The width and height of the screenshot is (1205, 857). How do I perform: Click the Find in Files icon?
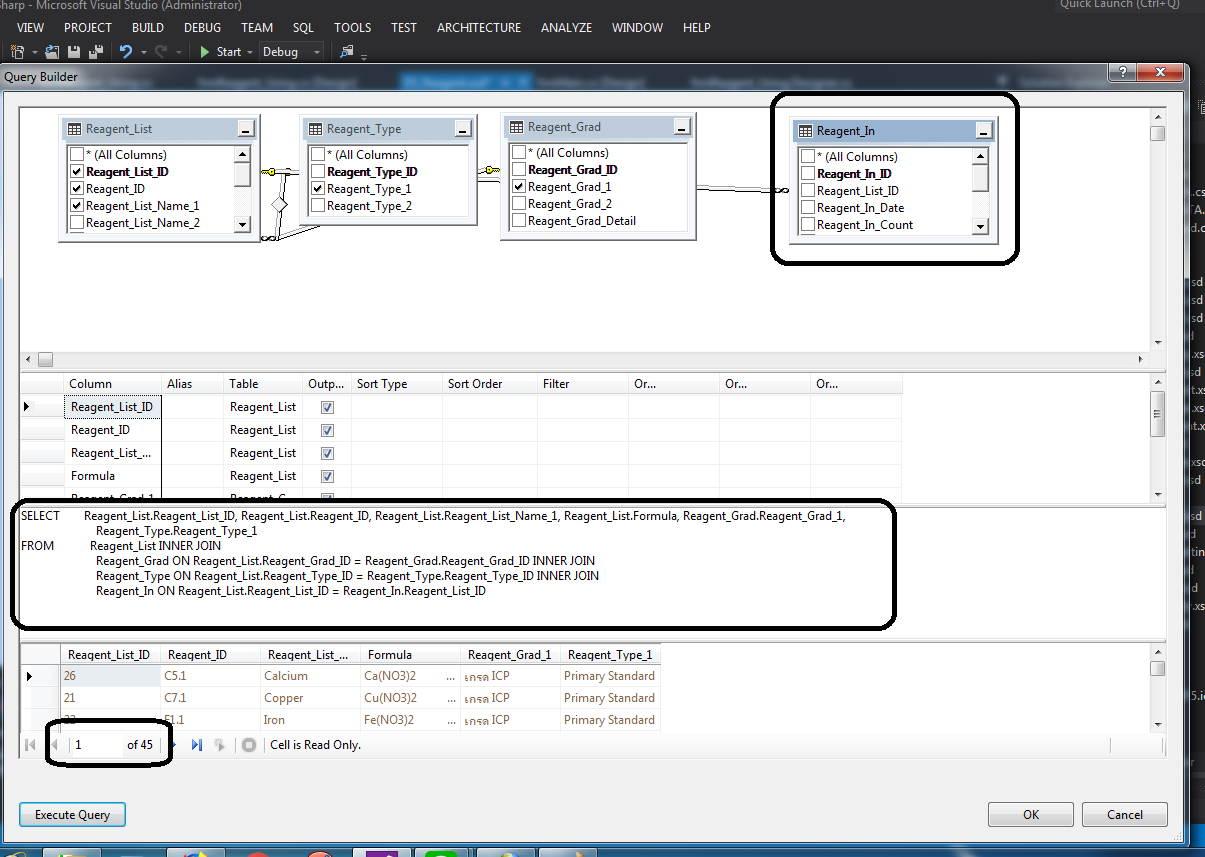click(x=346, y=52)
